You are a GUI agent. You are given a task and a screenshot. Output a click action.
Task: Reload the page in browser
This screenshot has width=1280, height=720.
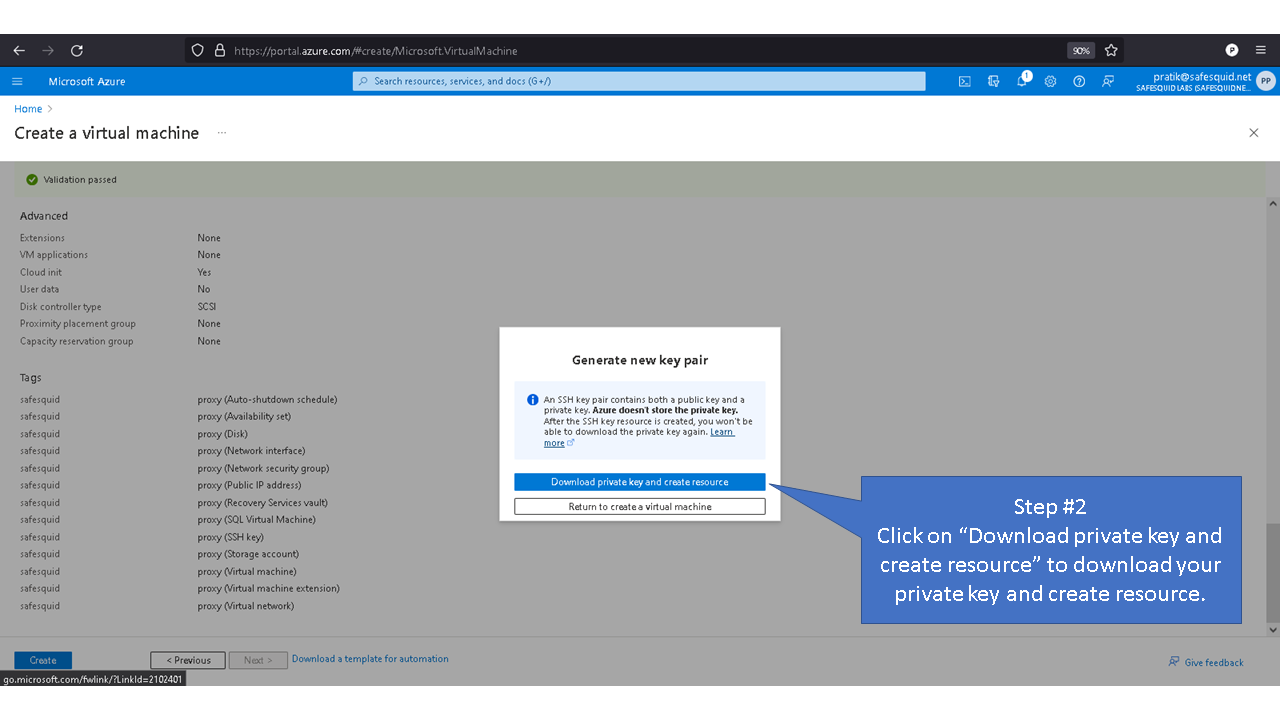coord(77,50)
